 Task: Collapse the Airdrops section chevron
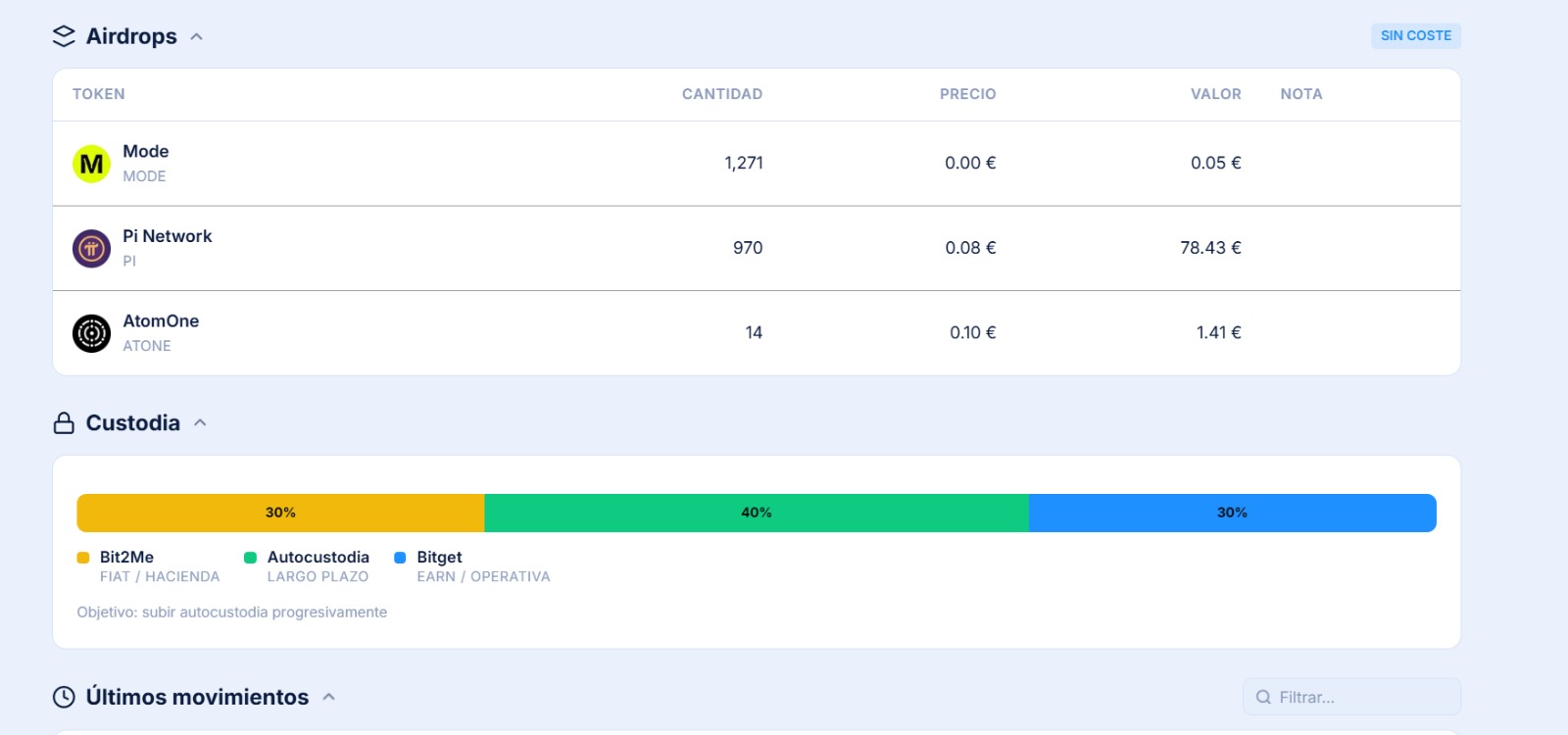tap(196, 36)
